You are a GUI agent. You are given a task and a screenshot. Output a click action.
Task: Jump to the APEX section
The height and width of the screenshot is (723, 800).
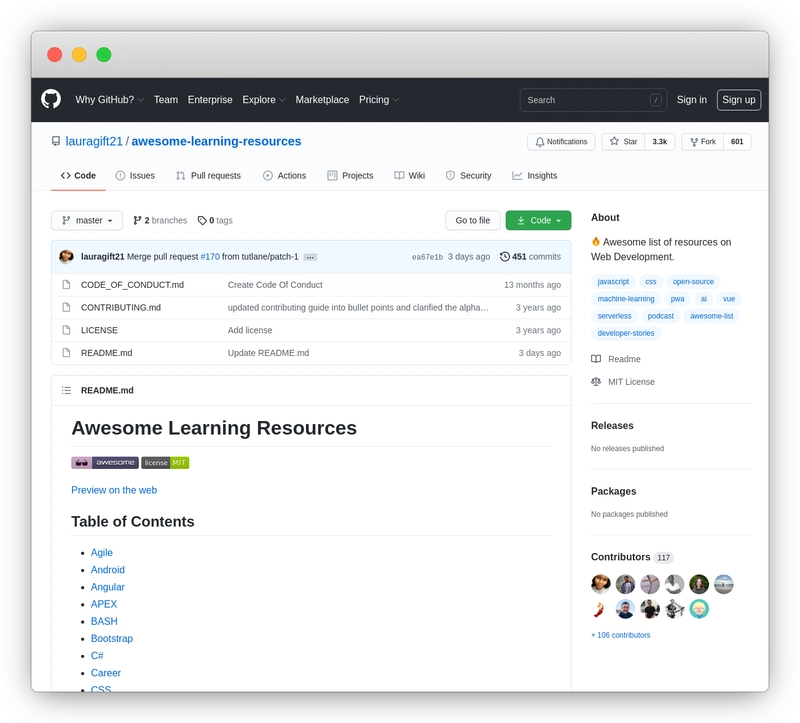[x=104, y=604]
